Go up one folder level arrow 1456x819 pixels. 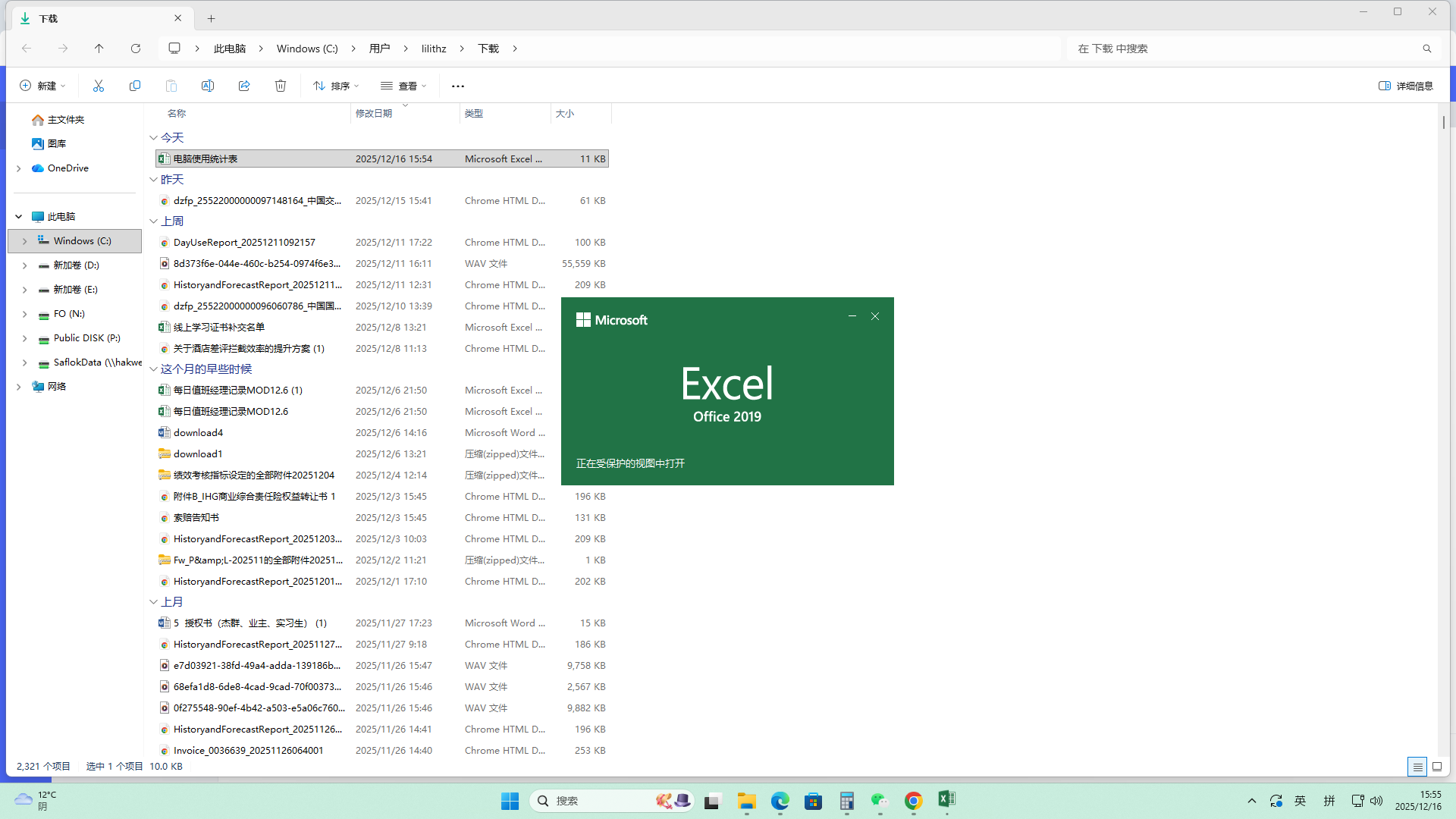99,49
